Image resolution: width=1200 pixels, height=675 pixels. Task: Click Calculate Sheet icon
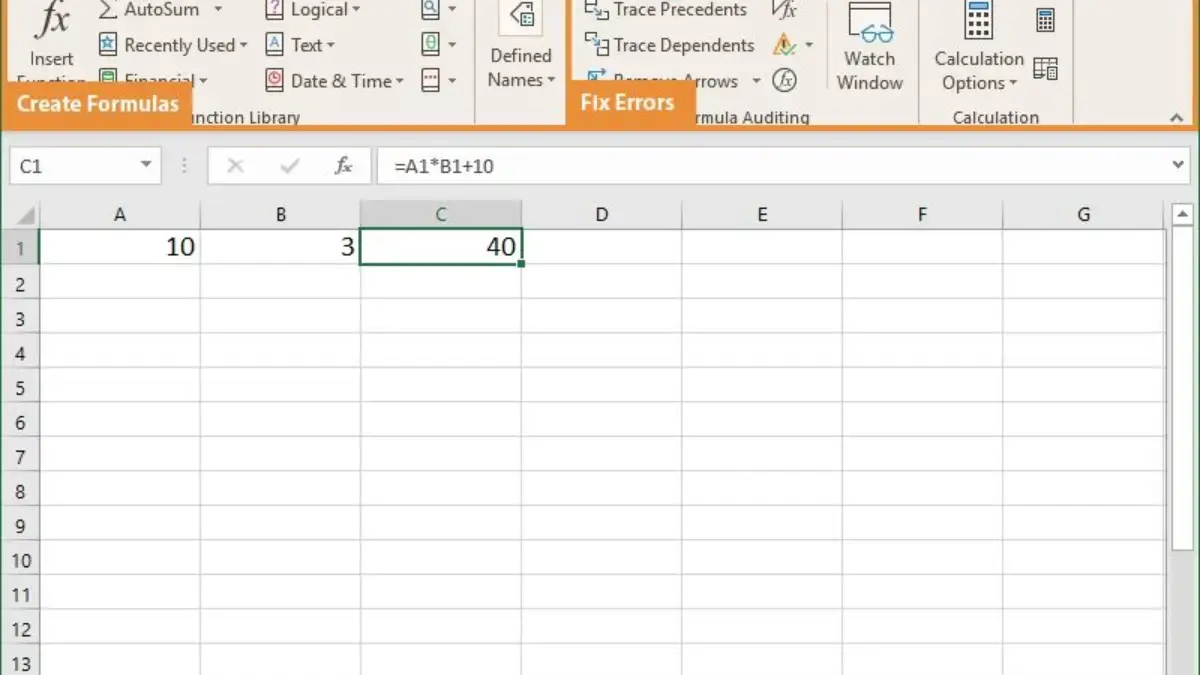coord(1045,68)
